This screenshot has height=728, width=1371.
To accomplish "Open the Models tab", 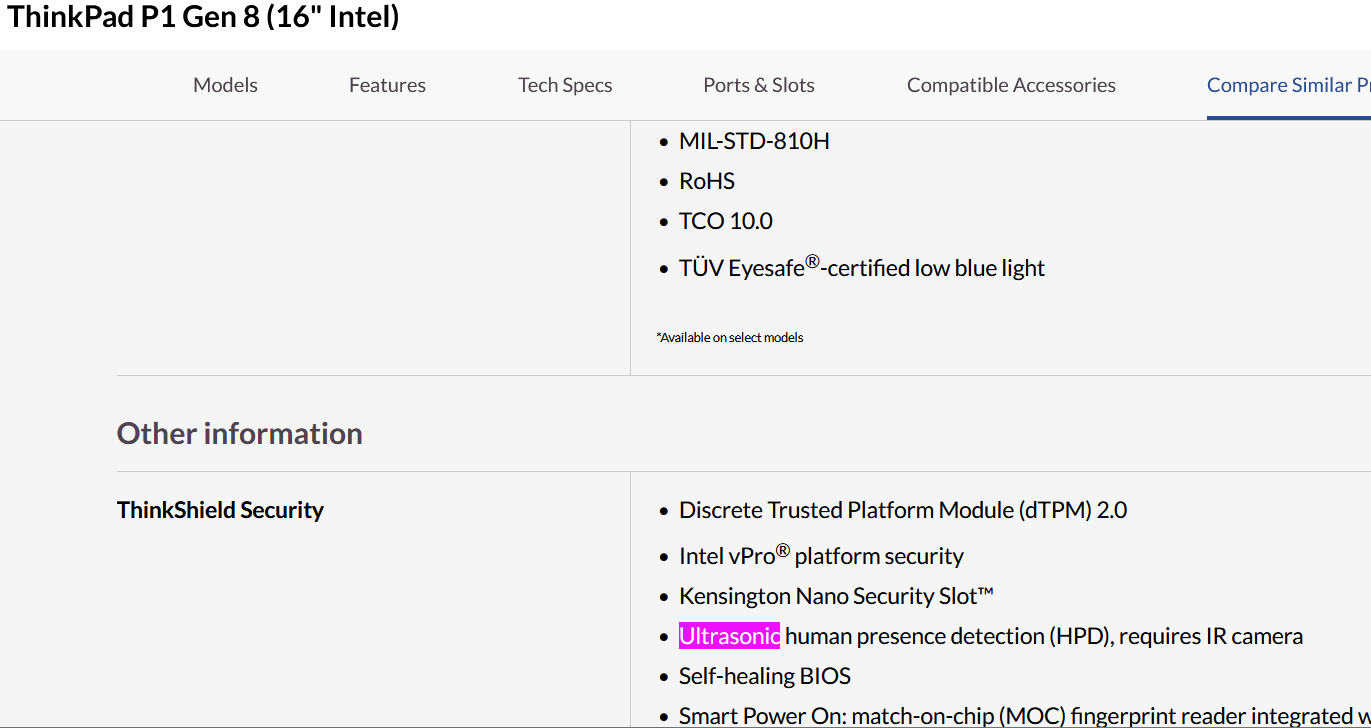I will (x=225, y=86).
